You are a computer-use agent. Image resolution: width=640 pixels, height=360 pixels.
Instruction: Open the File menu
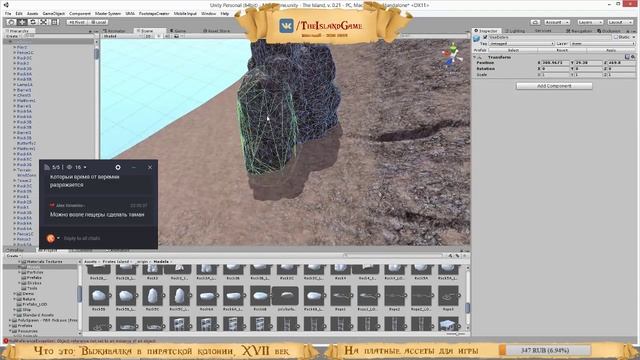click(8, 13)
